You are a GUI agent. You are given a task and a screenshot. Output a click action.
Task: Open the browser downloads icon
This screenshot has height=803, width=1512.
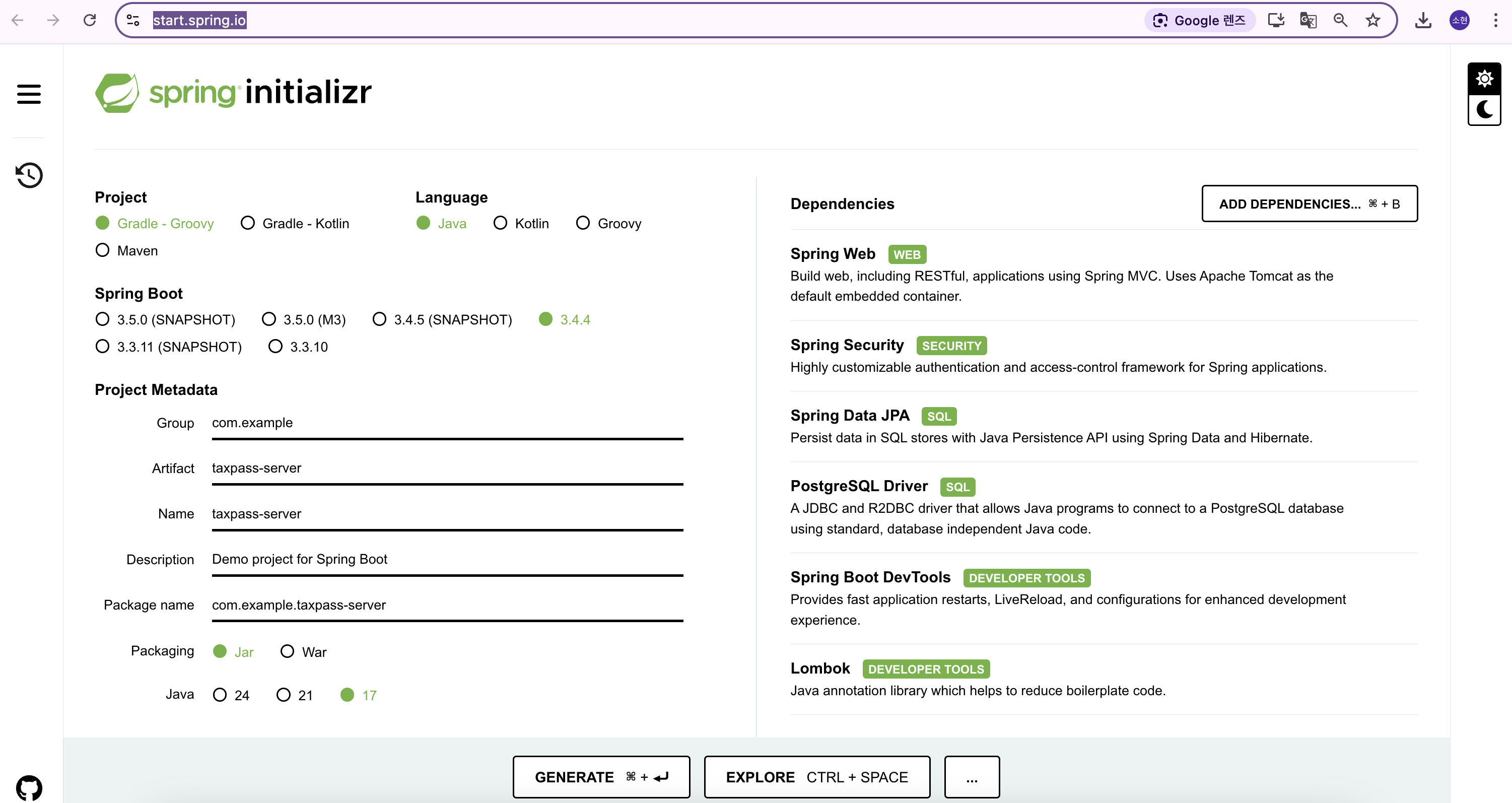tap(1423, 21)
